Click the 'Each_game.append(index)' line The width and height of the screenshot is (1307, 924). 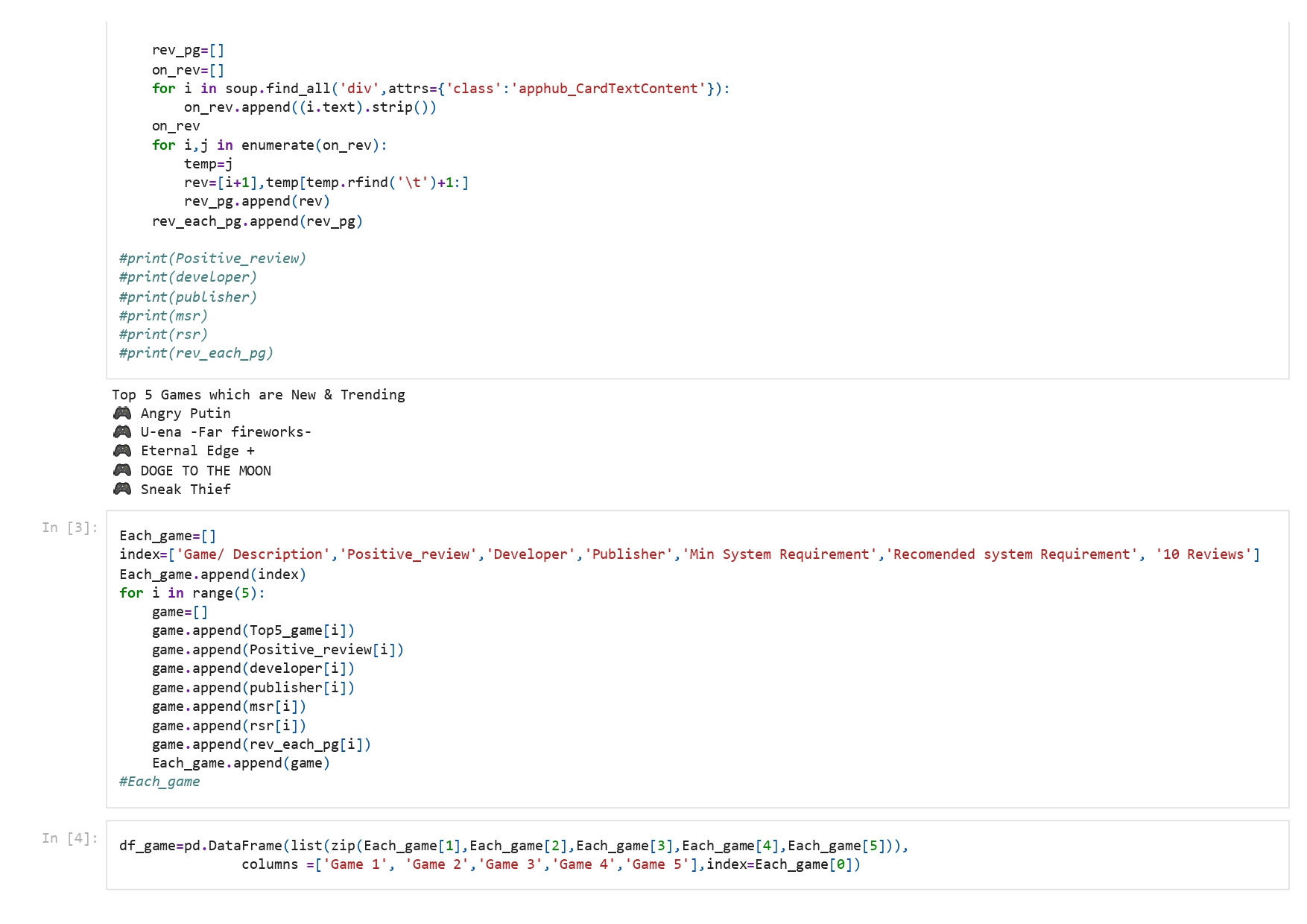coord(212,575)
